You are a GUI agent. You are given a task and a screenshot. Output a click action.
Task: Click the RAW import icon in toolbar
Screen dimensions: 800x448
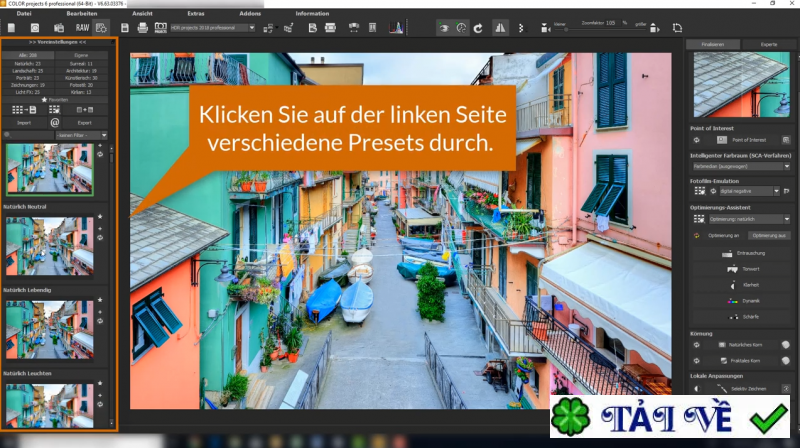pos(80,27)
